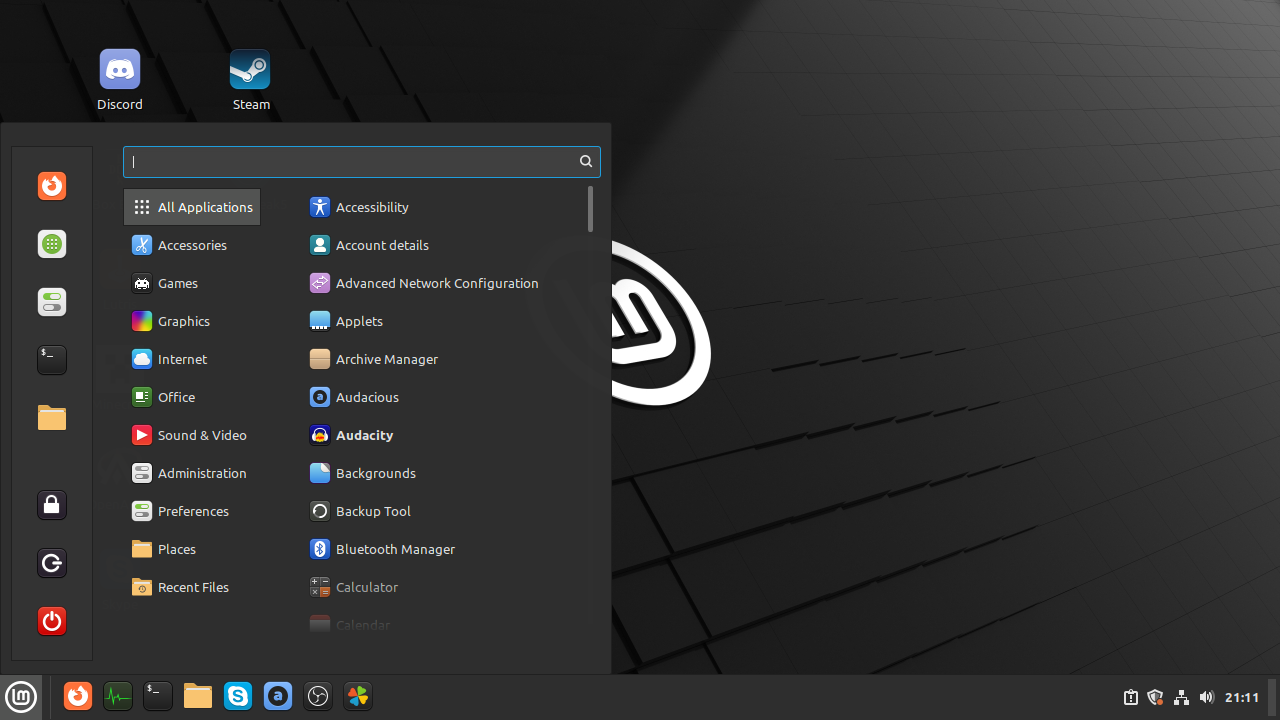This screenshot has width=1280, height=720.
Task: Open the Steam desktop shortcut
Action: 251,80
